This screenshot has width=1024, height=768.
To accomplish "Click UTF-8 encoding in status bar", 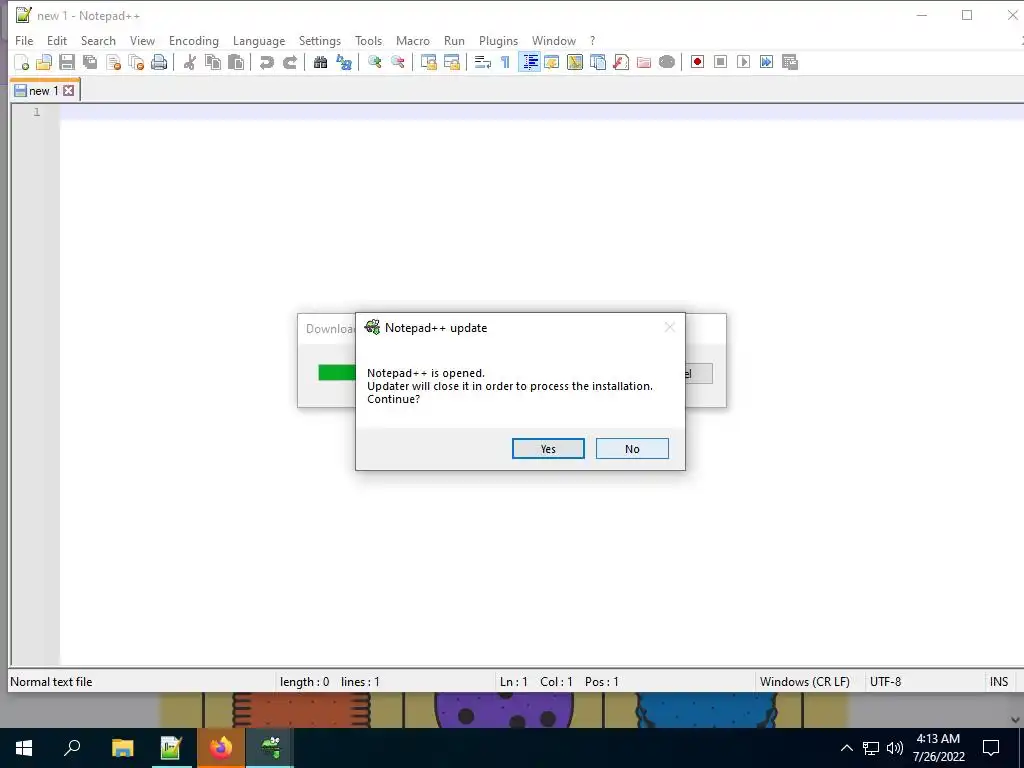I will click(x=886, y=682).
